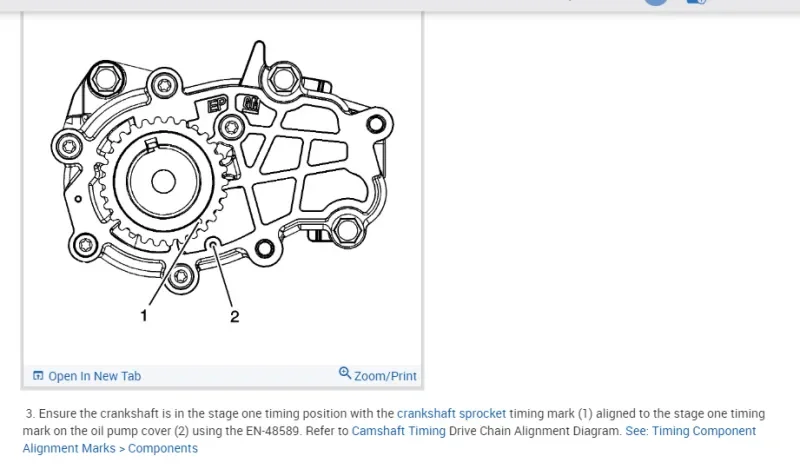Select the Zoom/Print text link
The height and width of the screenshot is (469, 800).
pyautogui.click(x=385, y=376)
